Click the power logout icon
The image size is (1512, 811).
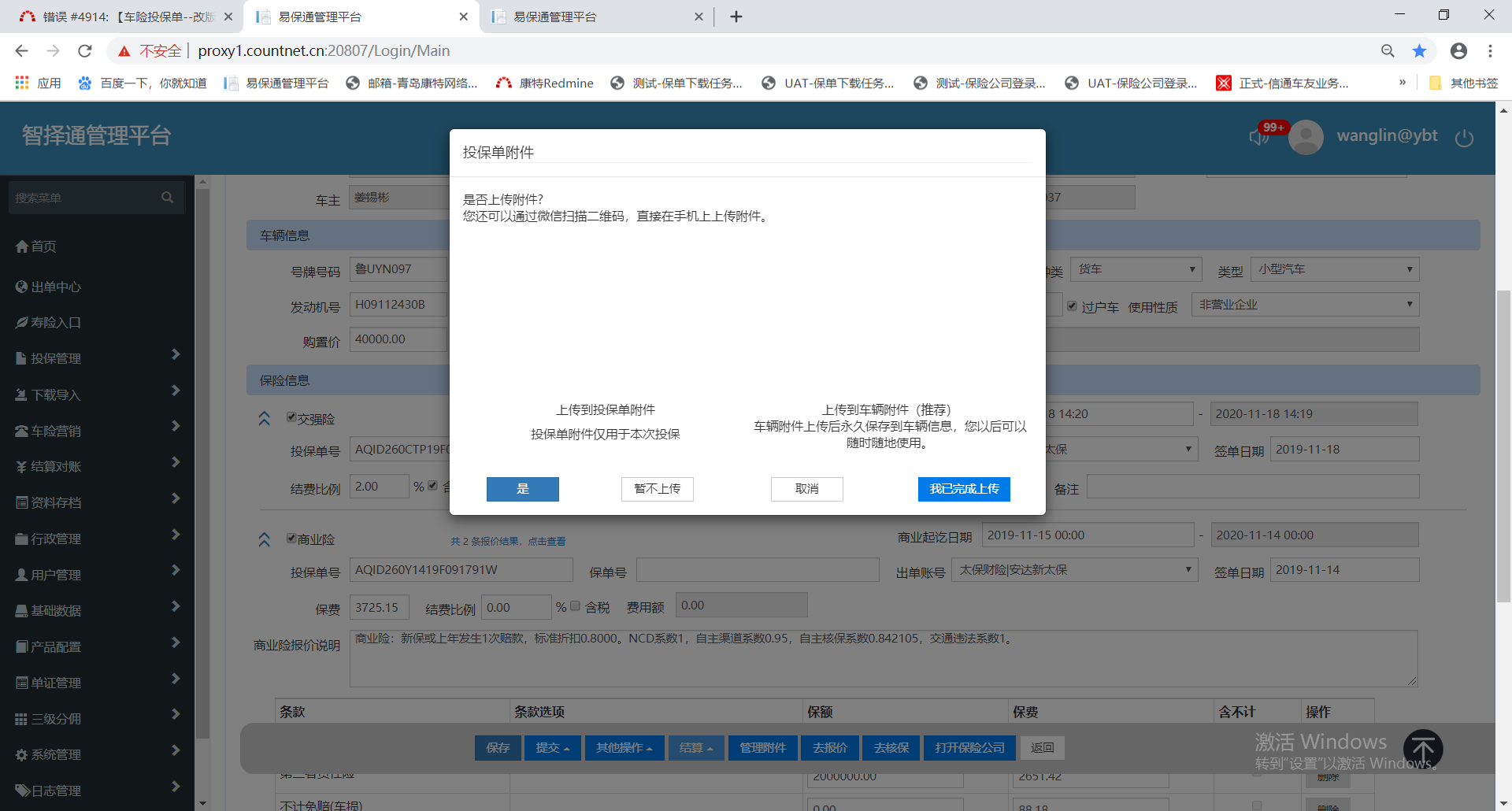(1464, 138)
